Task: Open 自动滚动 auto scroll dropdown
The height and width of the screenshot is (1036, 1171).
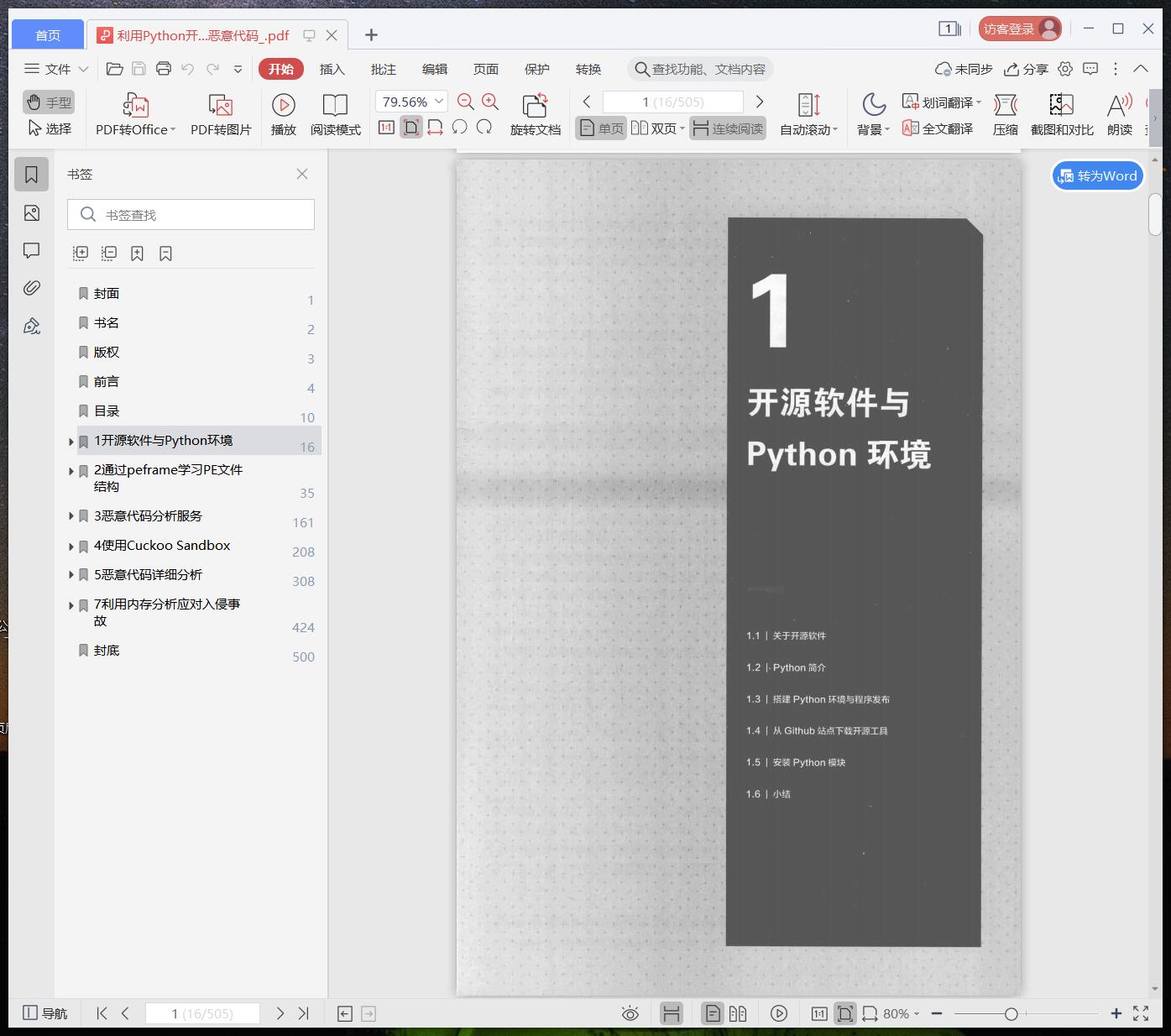Action: click(x=808, y=114)
